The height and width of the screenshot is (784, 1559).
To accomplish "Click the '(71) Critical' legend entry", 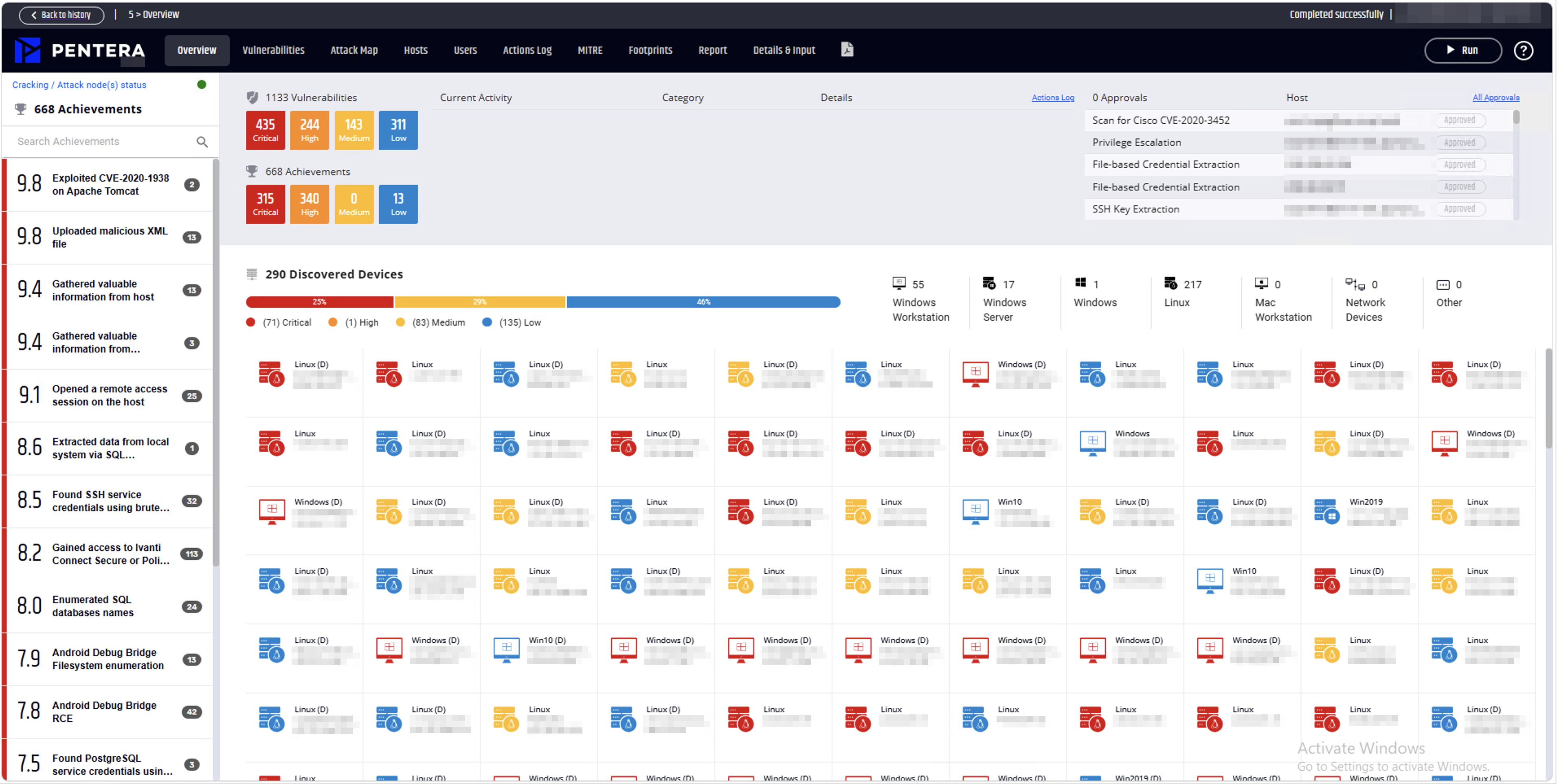I will (x=279, y=322).
